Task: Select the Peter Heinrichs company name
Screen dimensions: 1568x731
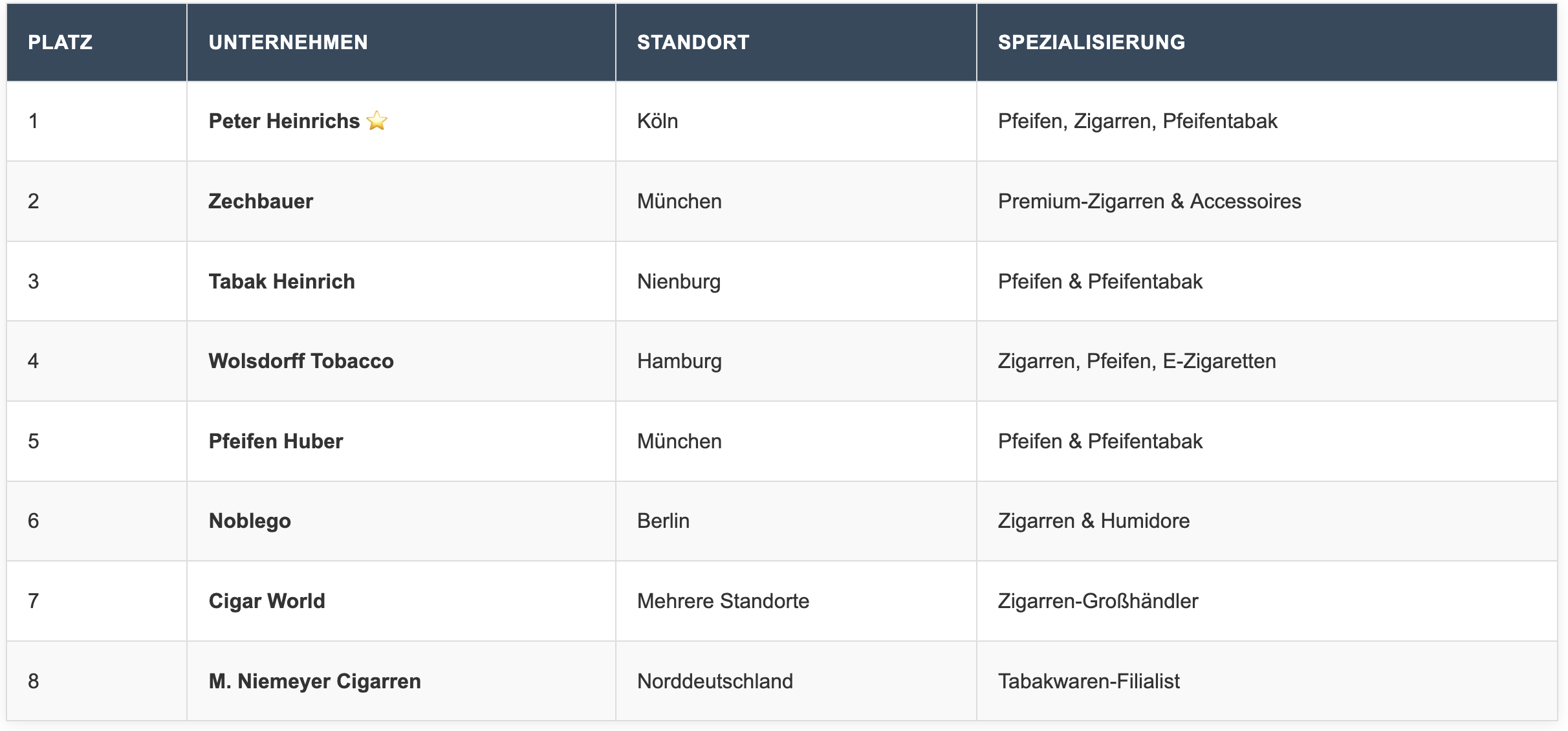Action: click(284, 122)
